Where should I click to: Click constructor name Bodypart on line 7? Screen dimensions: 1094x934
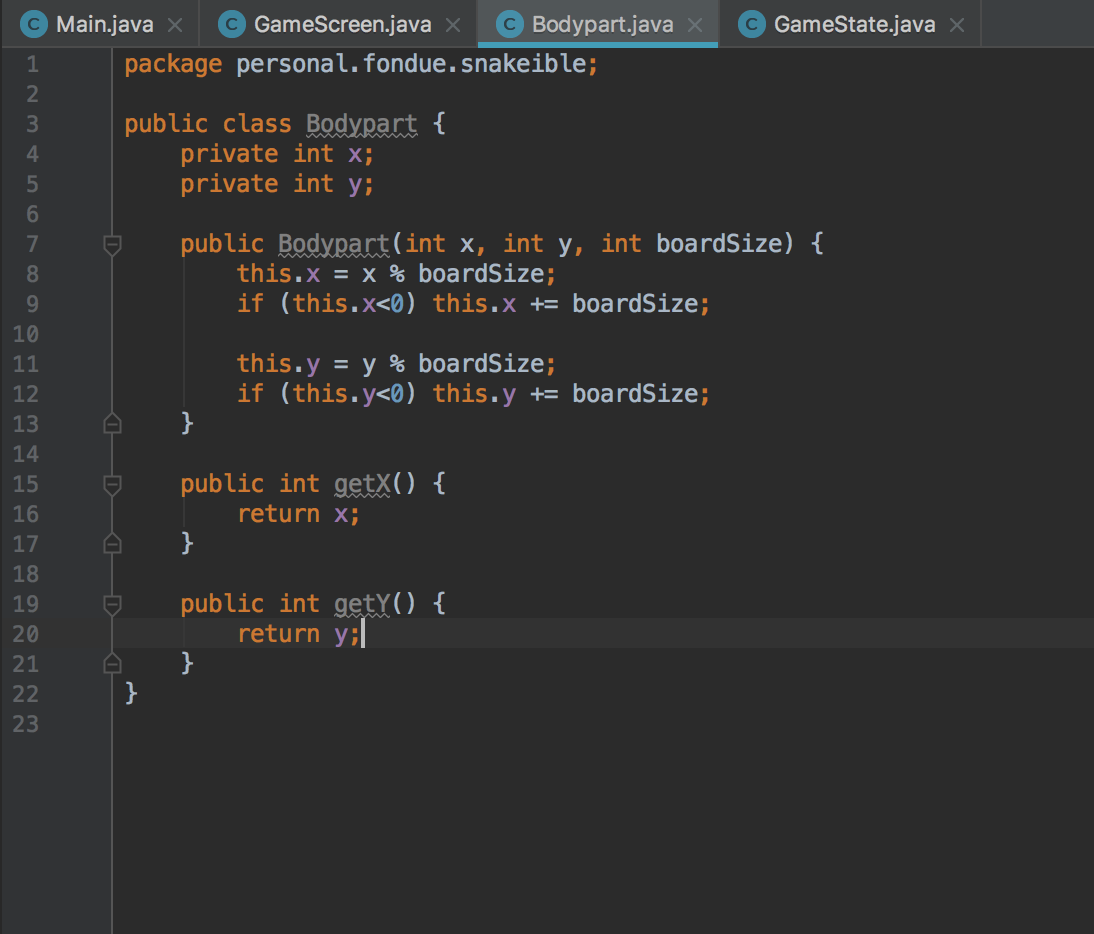point(334,244)
